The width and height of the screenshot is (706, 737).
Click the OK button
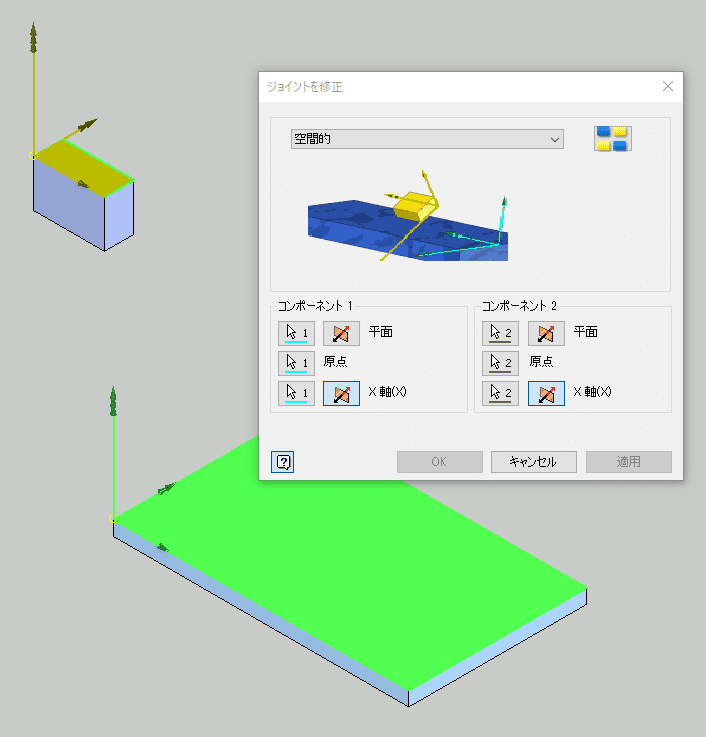(x=439, y=462)
